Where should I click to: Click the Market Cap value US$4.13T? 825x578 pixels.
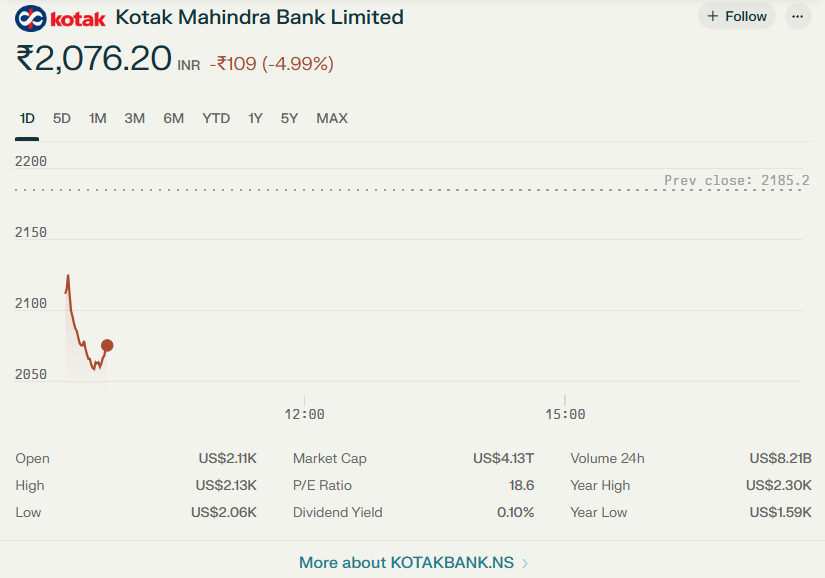coord(504,458)
